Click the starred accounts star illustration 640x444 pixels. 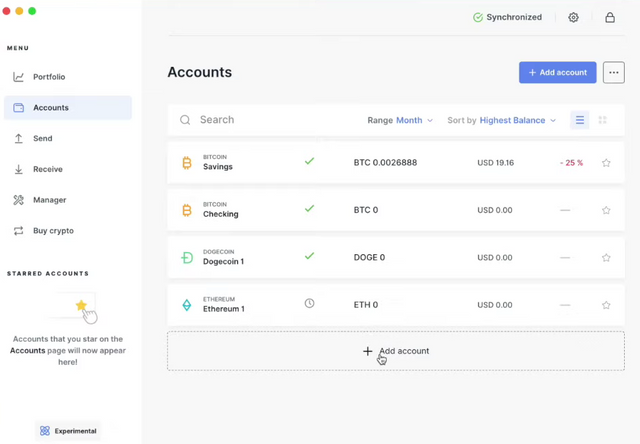coord(81,305)
